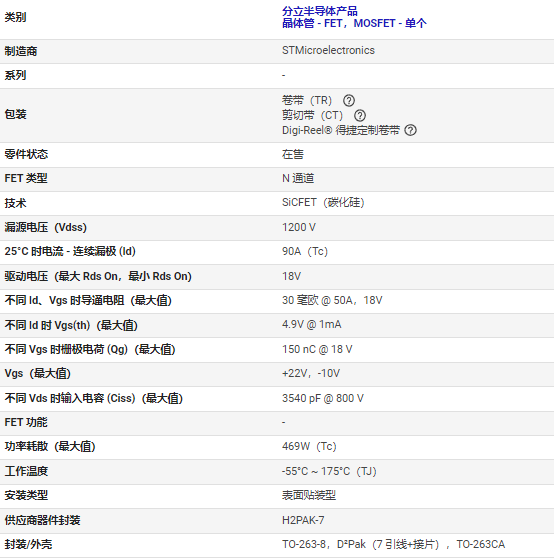Click the 卷带 (TR) packaging text
Viewport: 554px width, 558px height.
(x=307, y=100)
